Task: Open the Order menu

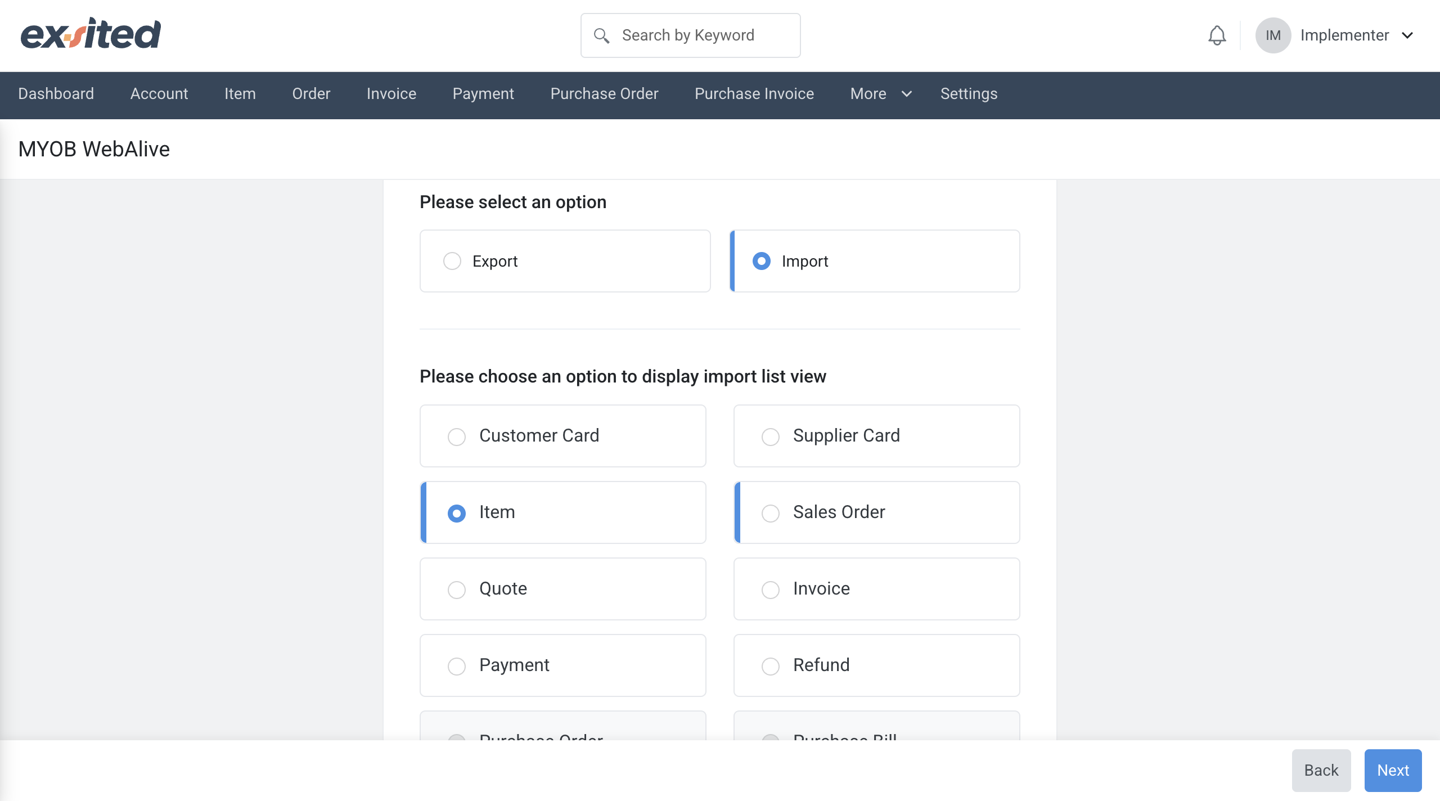Action: point(311,94)
